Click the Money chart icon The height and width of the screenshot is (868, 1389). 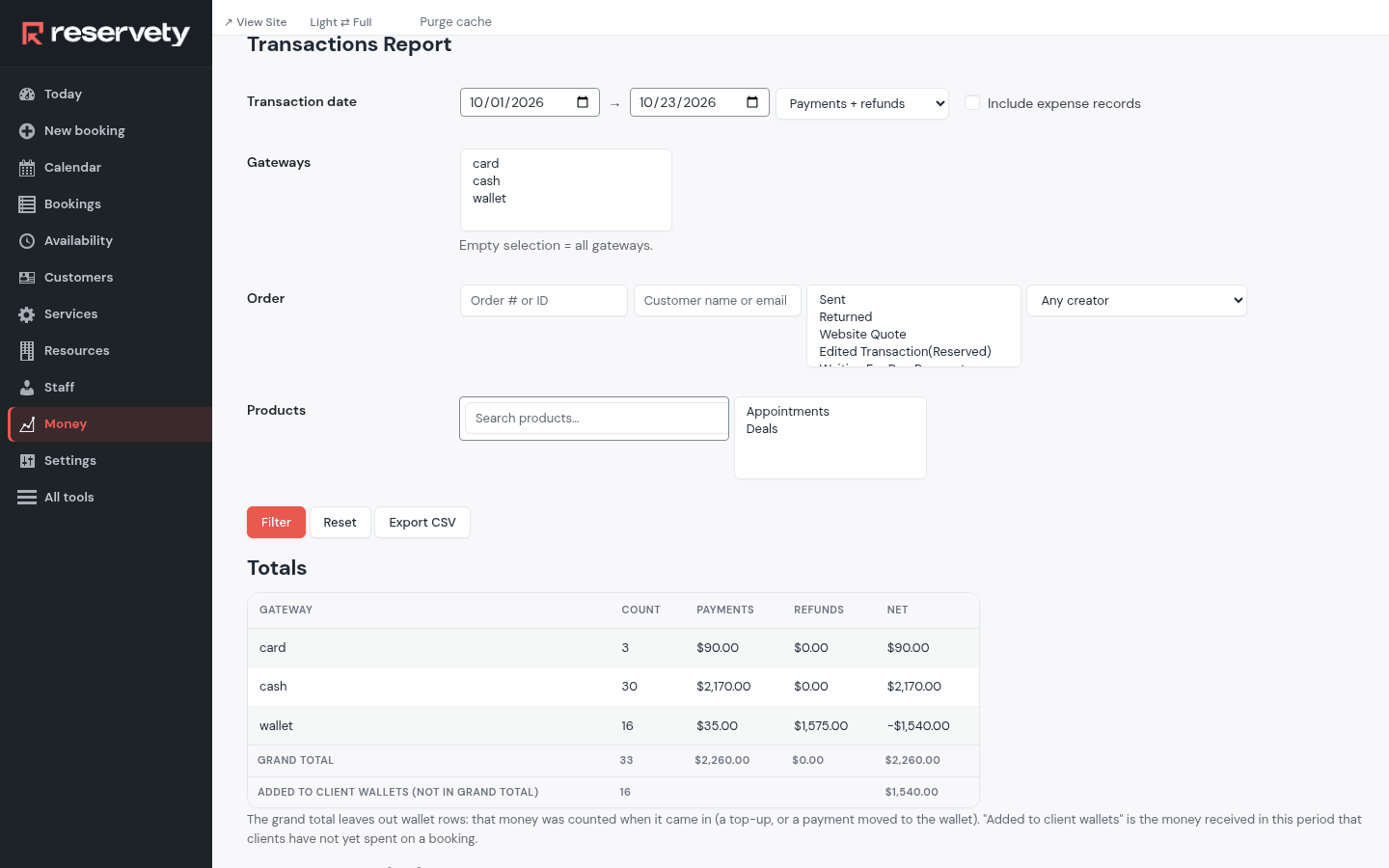[27, 424]
